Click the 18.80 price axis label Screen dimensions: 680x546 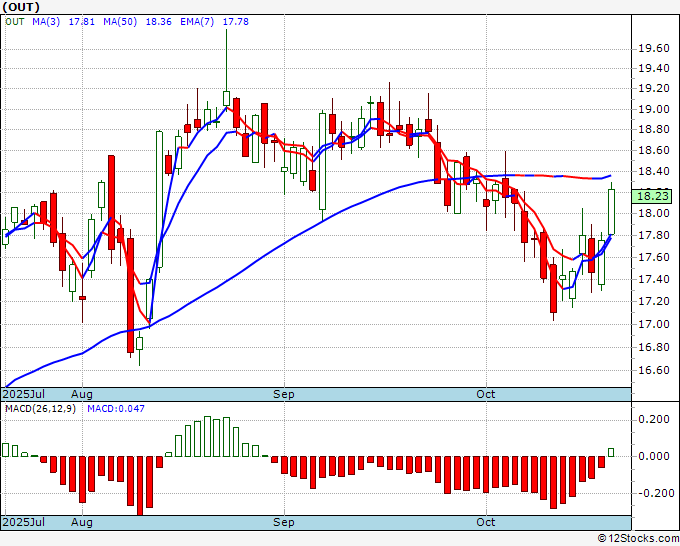click(x=654, y=129)
